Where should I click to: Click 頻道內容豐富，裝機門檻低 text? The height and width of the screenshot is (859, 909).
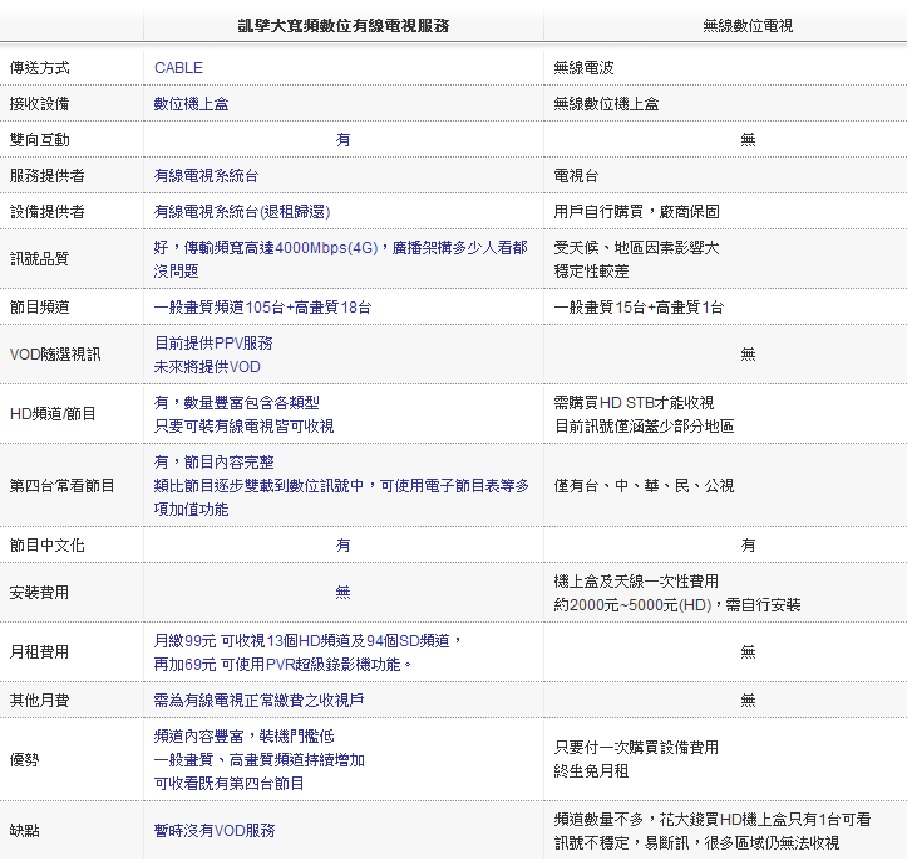[x=244, y=736]
